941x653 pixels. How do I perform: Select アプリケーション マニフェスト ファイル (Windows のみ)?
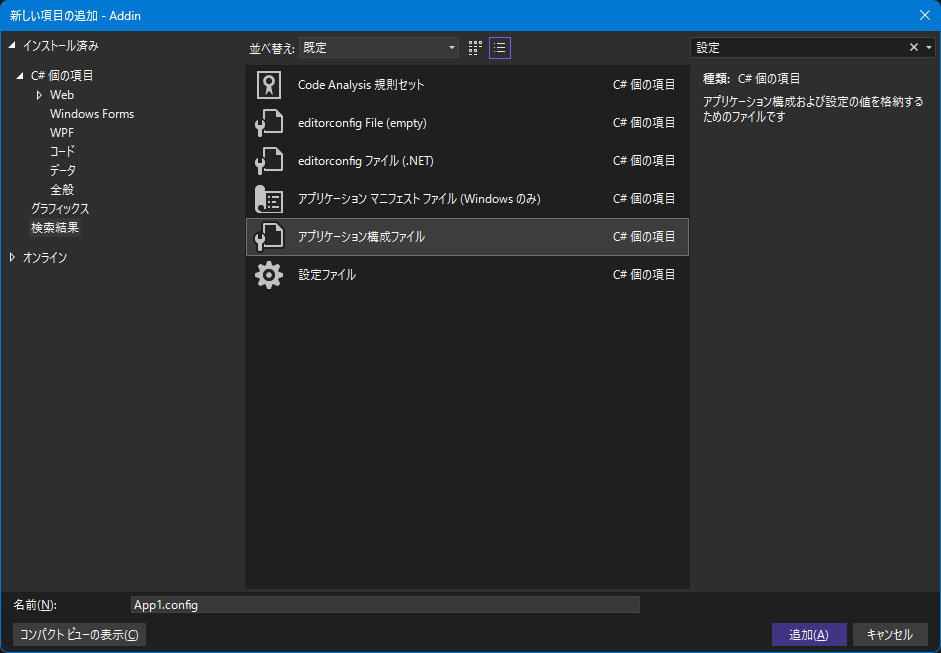[x=467, y=199]
